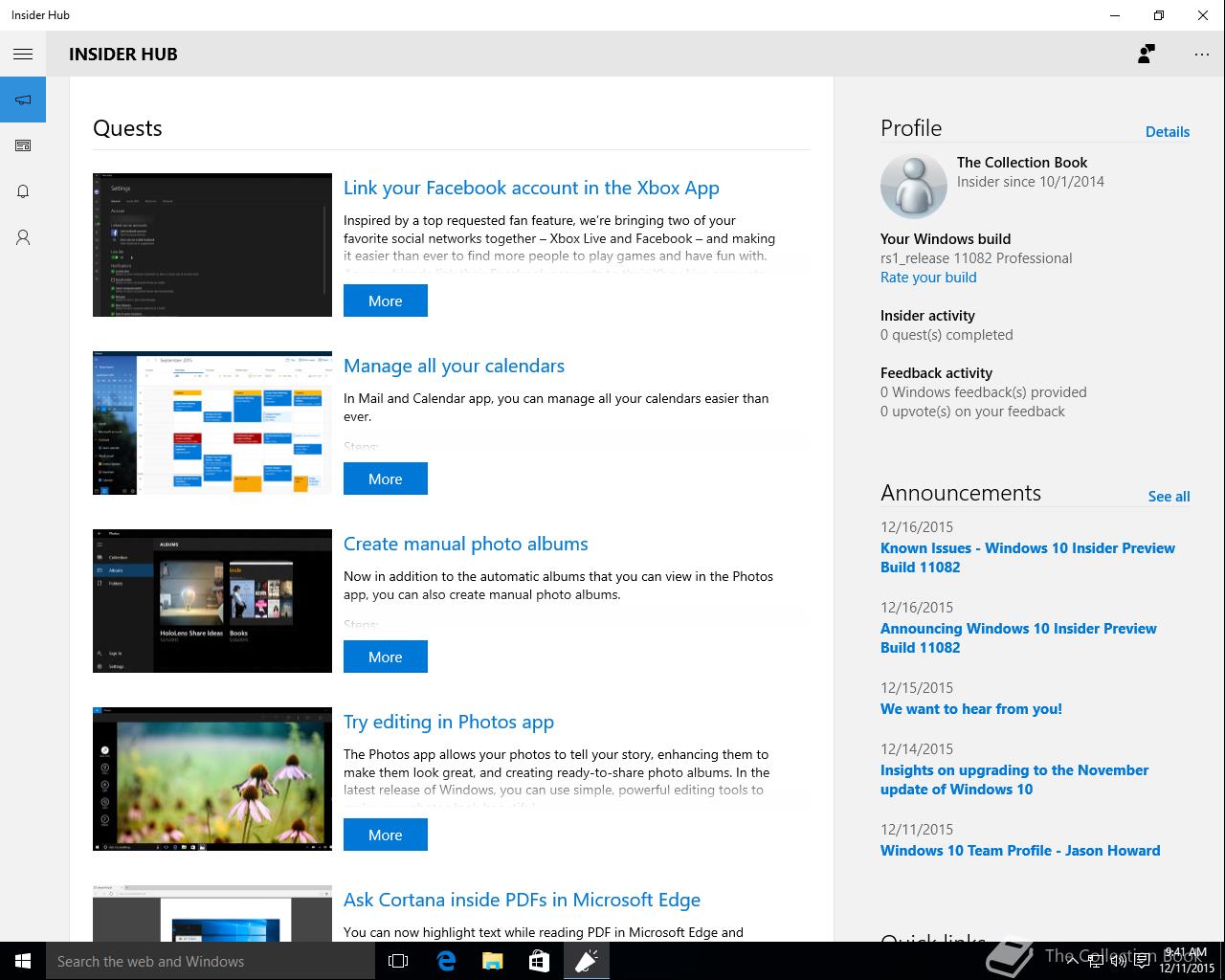This screenshot has height=980, width=1225.
Task: Click More under Link your Facebook account
Action: [386, 301]
